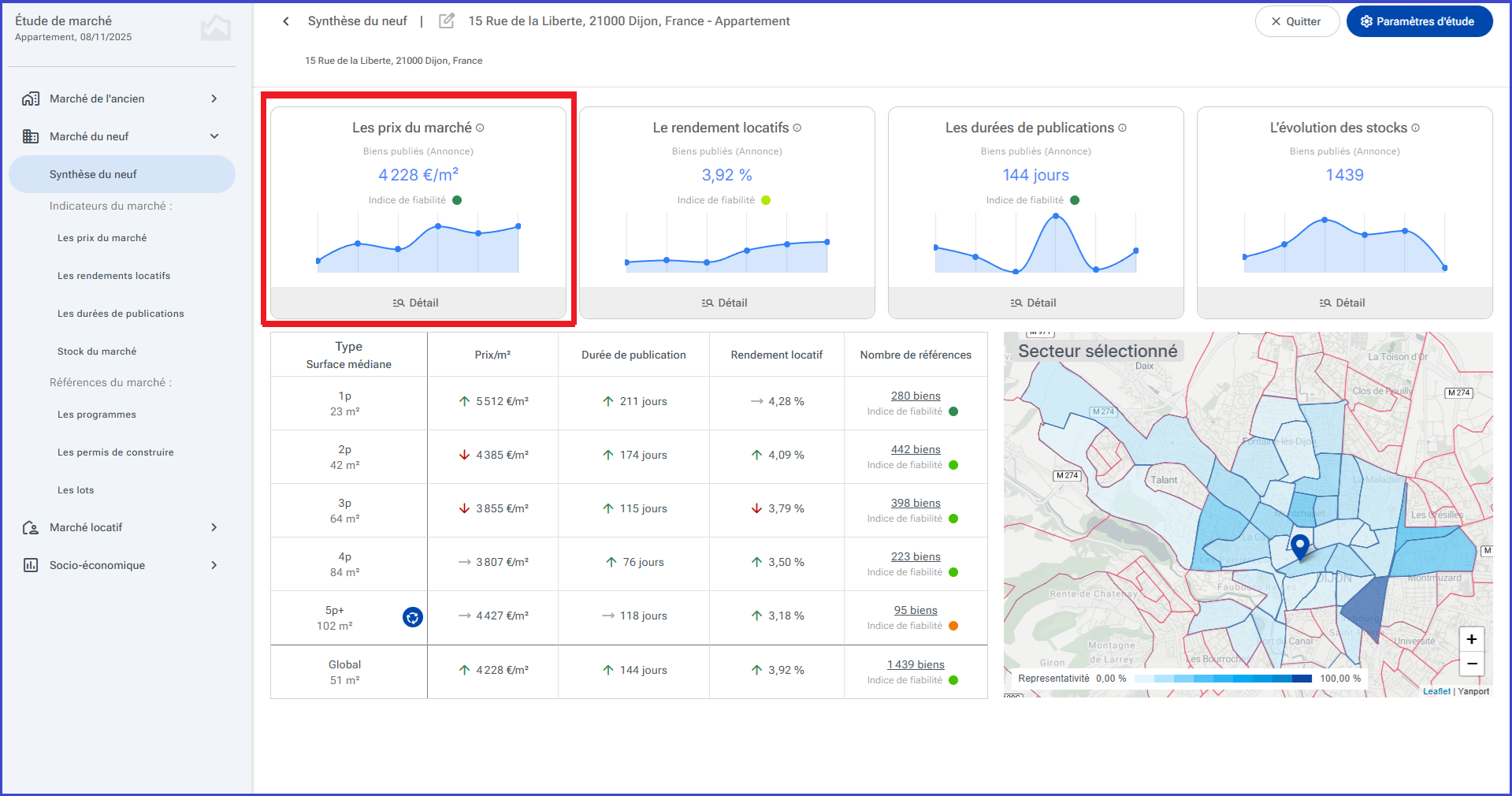Screen dimensions: 1512x796
Task: Click the refresh icon in the 5p+ row
Action: click(x=413, y=617)
